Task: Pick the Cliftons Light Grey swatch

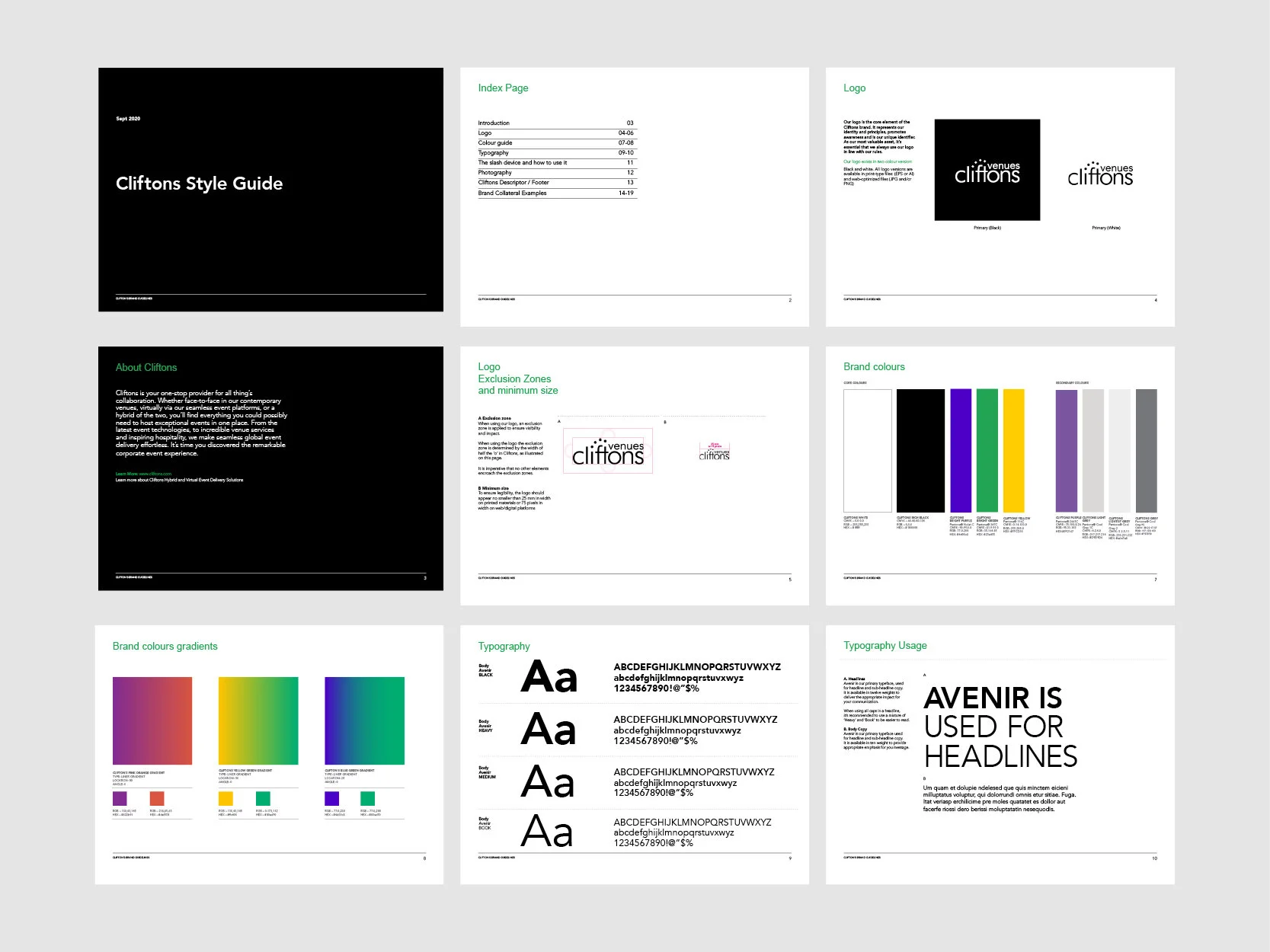Action: tap(1093, 451)
